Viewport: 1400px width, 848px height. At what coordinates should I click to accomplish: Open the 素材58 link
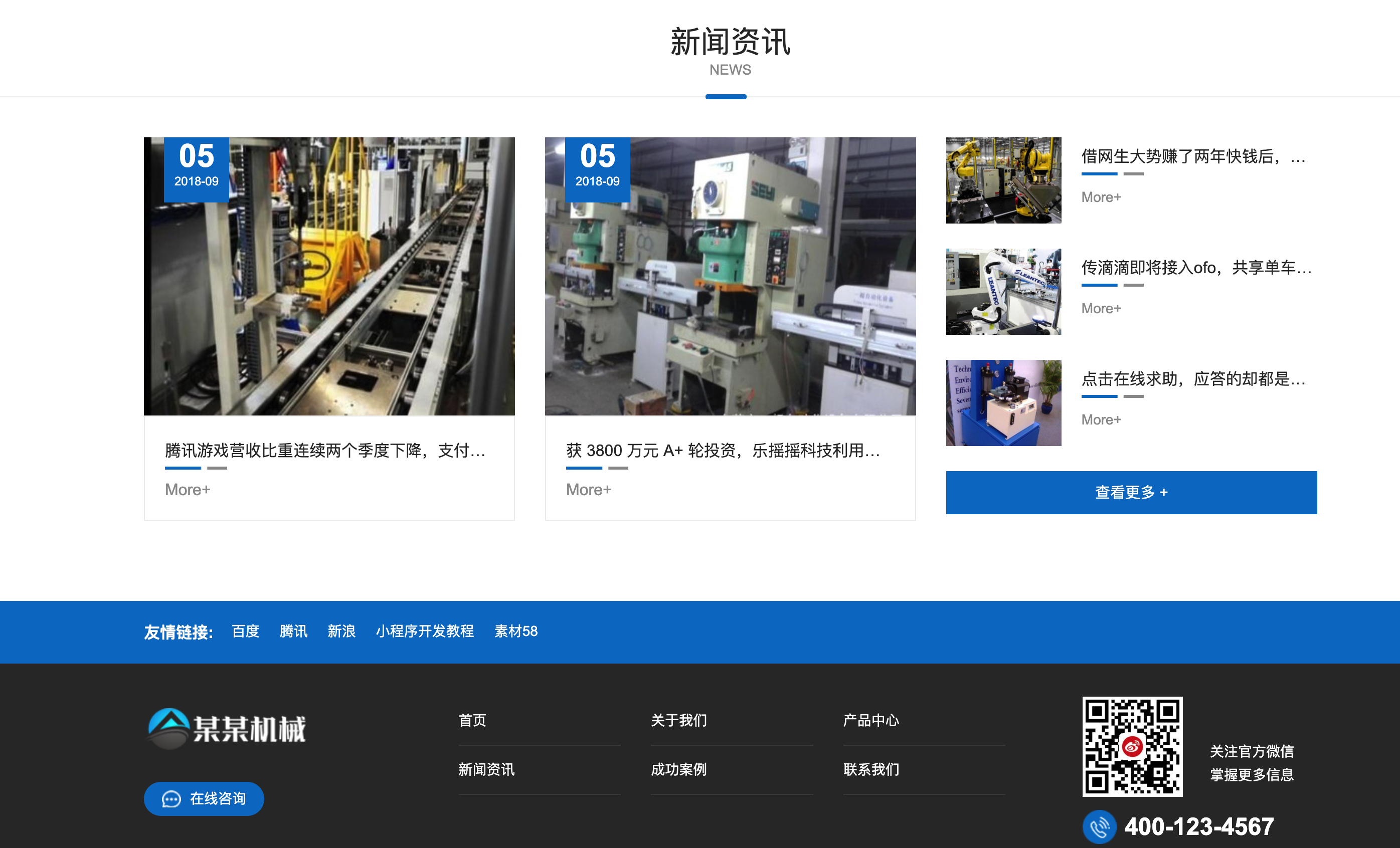point(515,631)
